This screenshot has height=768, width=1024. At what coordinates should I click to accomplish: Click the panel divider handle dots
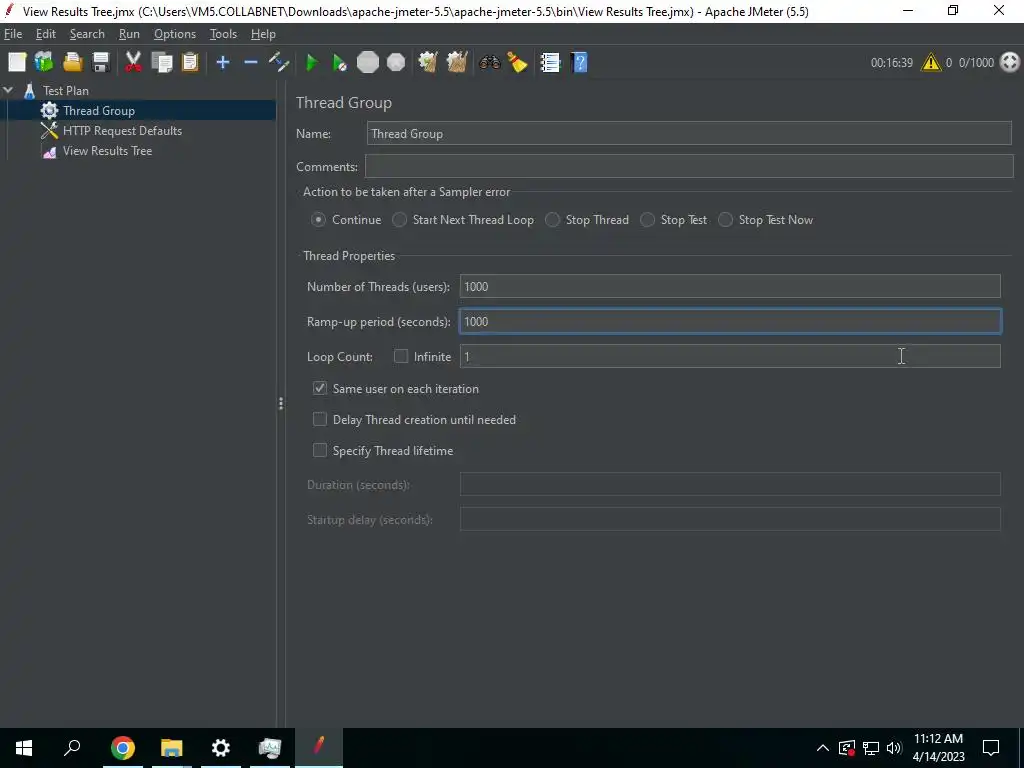point(281,404)
